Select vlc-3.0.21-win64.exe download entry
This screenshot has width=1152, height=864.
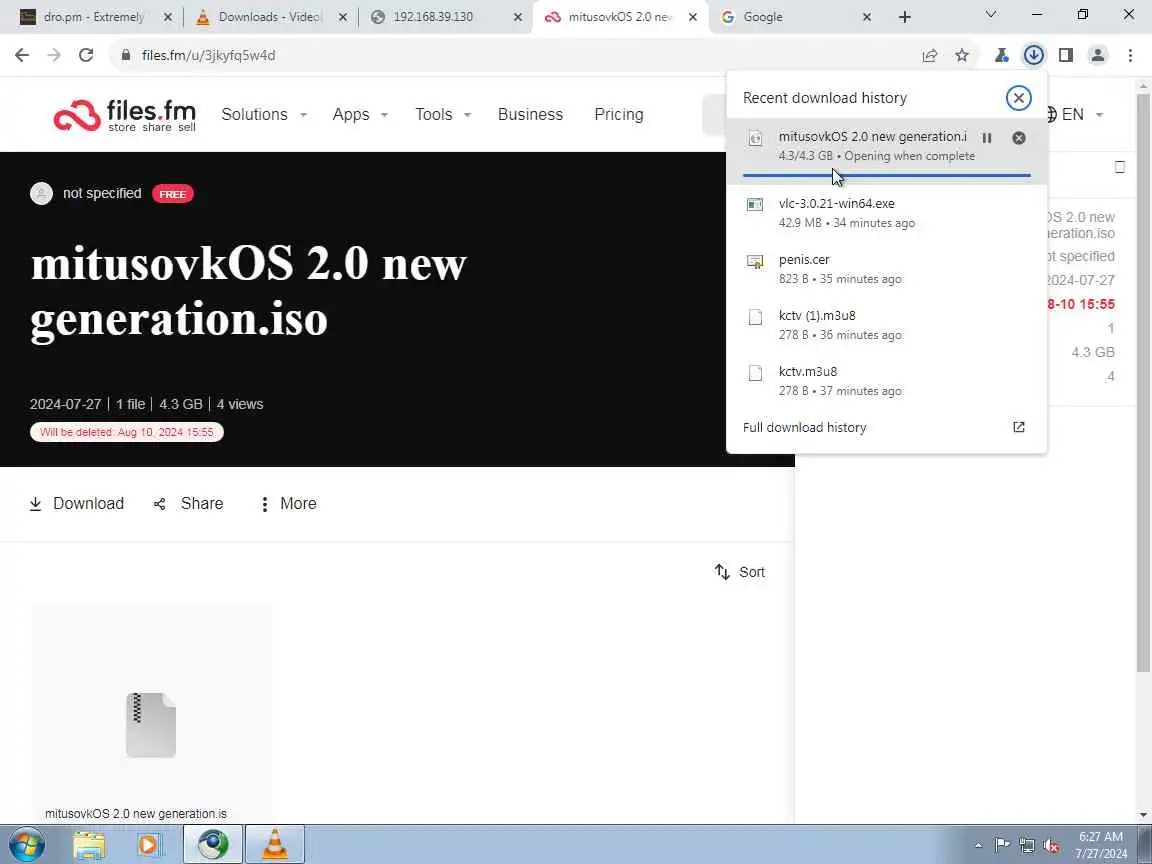pyautogui.click(x=886, y=212)
